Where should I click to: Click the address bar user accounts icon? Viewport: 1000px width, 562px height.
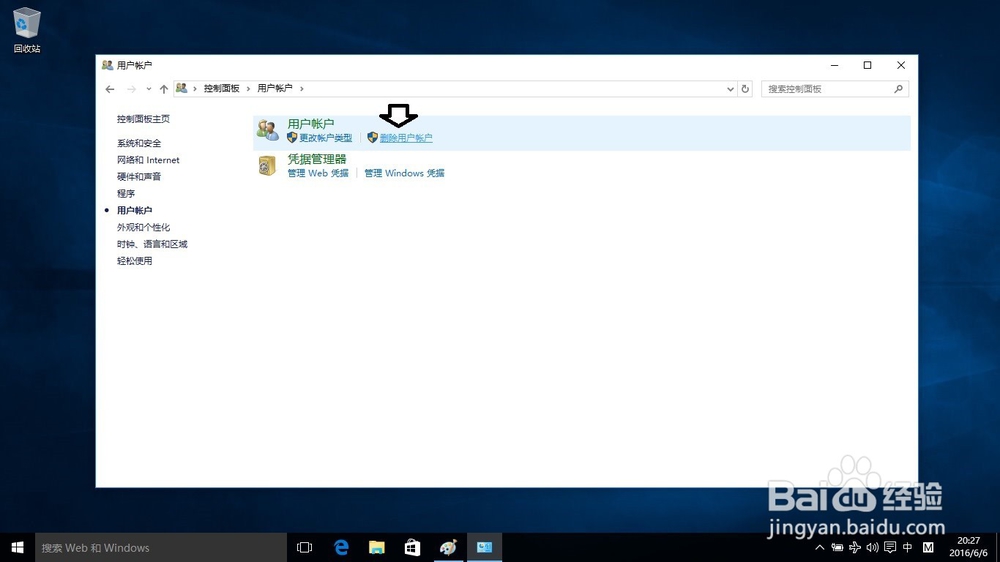[x=182, y=88]
